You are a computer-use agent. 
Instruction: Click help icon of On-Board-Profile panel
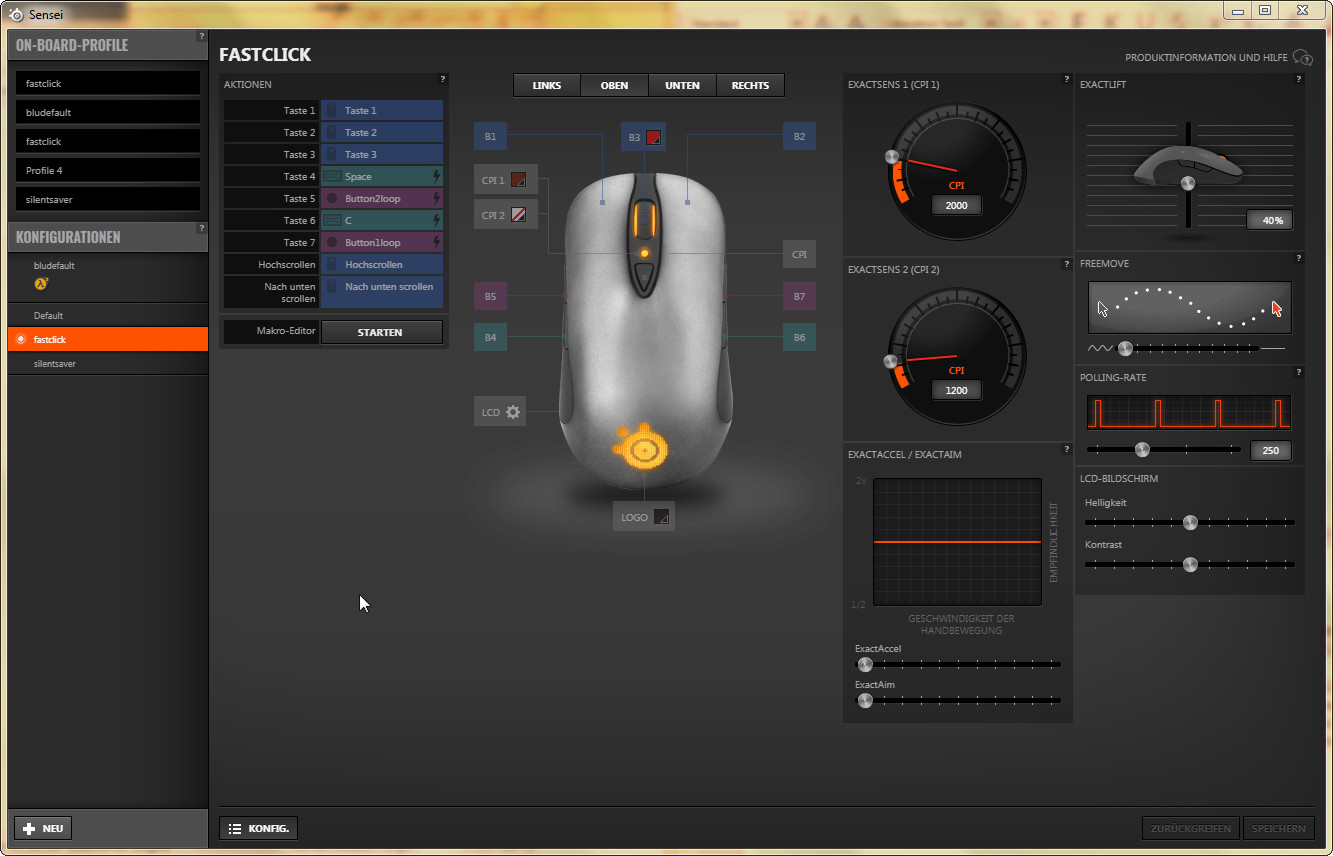(201, 36)
